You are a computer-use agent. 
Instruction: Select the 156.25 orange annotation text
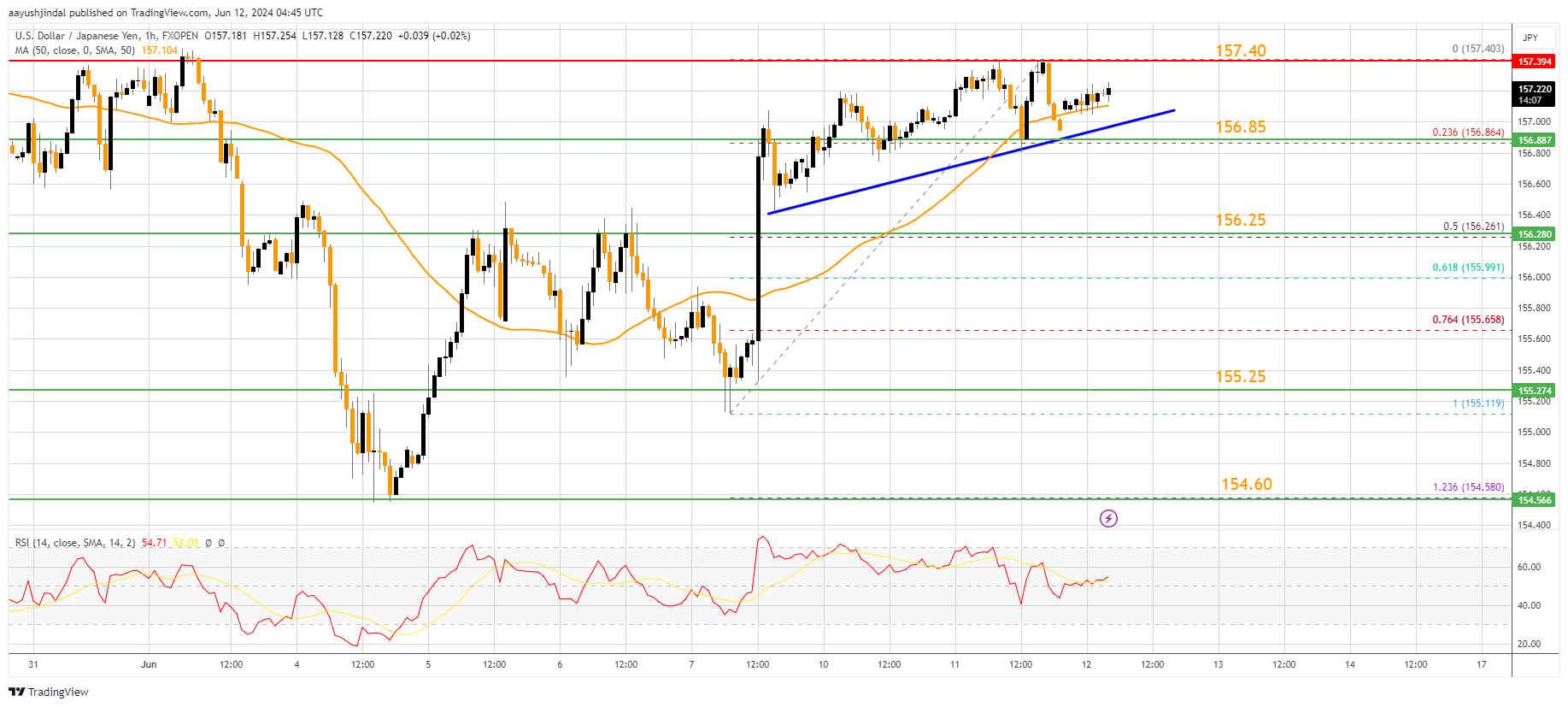tap(1241, 221)
